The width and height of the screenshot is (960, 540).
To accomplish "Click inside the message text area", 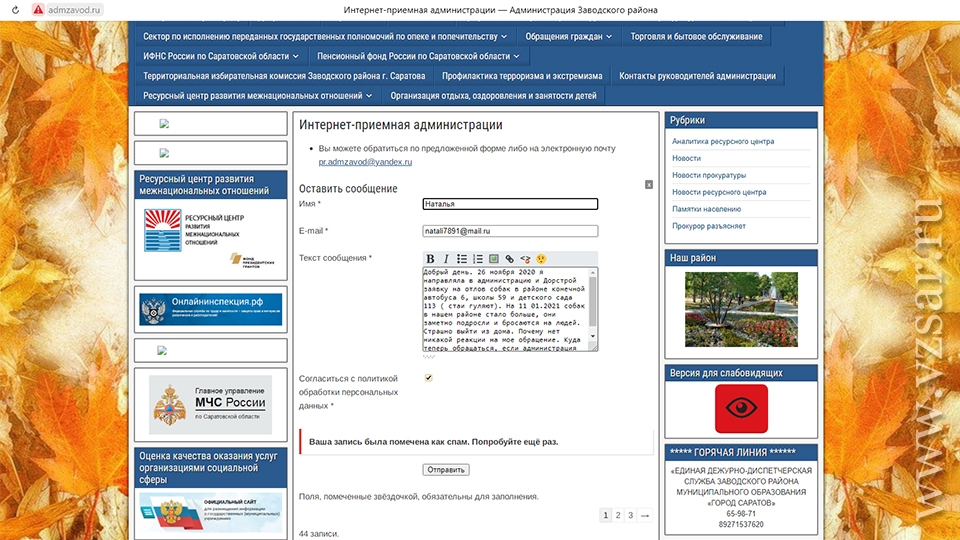I will click(x=505, y=309).
